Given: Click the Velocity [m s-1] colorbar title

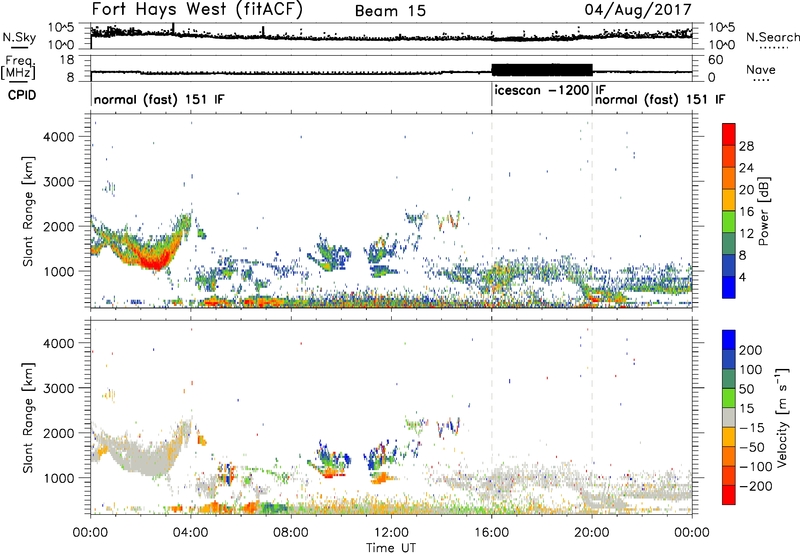Looking at the screenshot, I should [x=782, y=417].
